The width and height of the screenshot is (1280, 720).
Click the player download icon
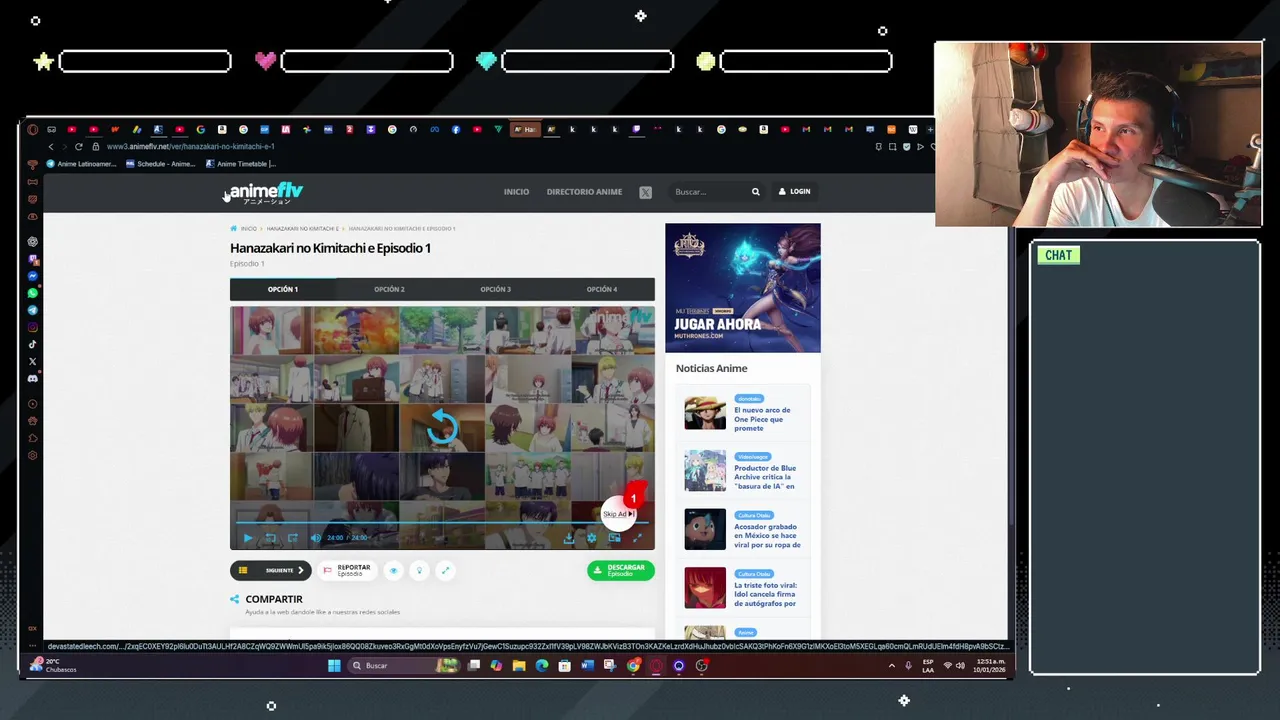[x=568, y=538]
